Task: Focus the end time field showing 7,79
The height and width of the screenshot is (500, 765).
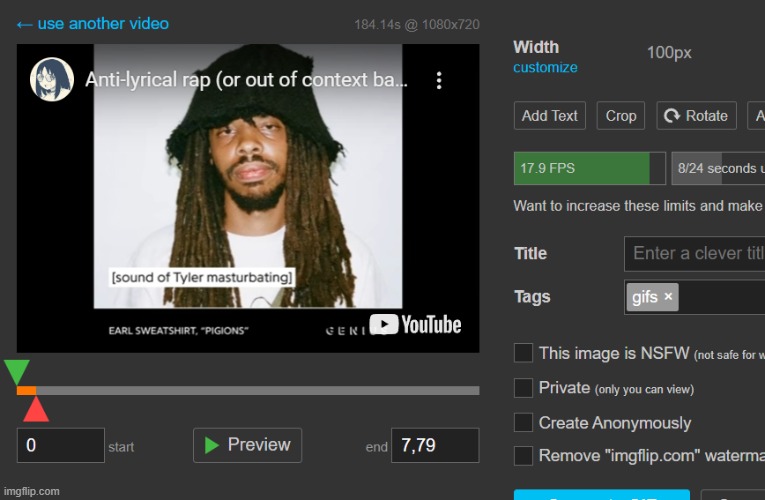Action: 435,445
